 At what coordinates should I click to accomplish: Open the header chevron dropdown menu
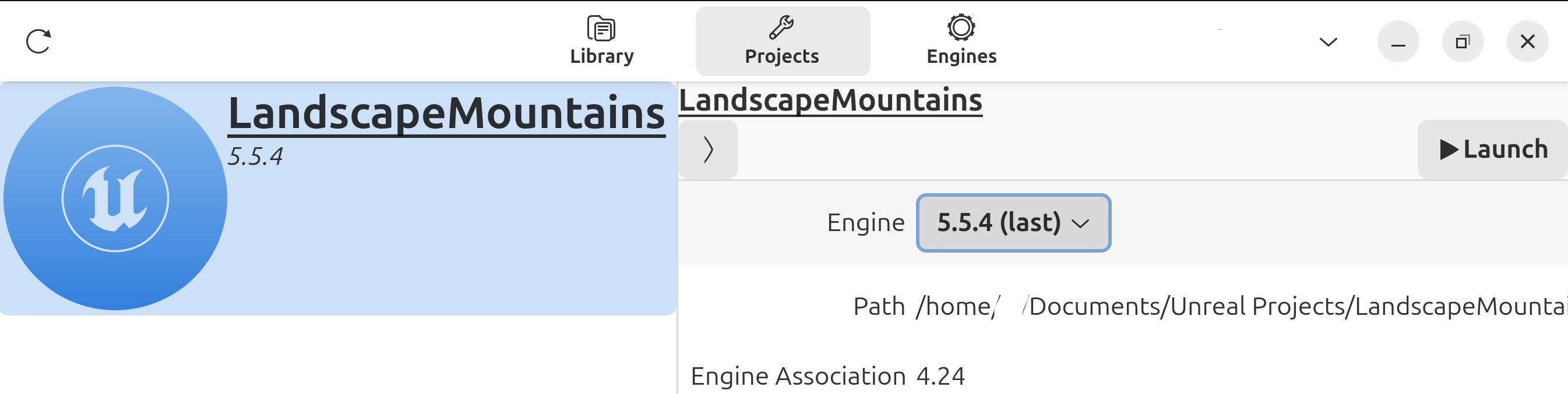click(x=1327, y=42)
